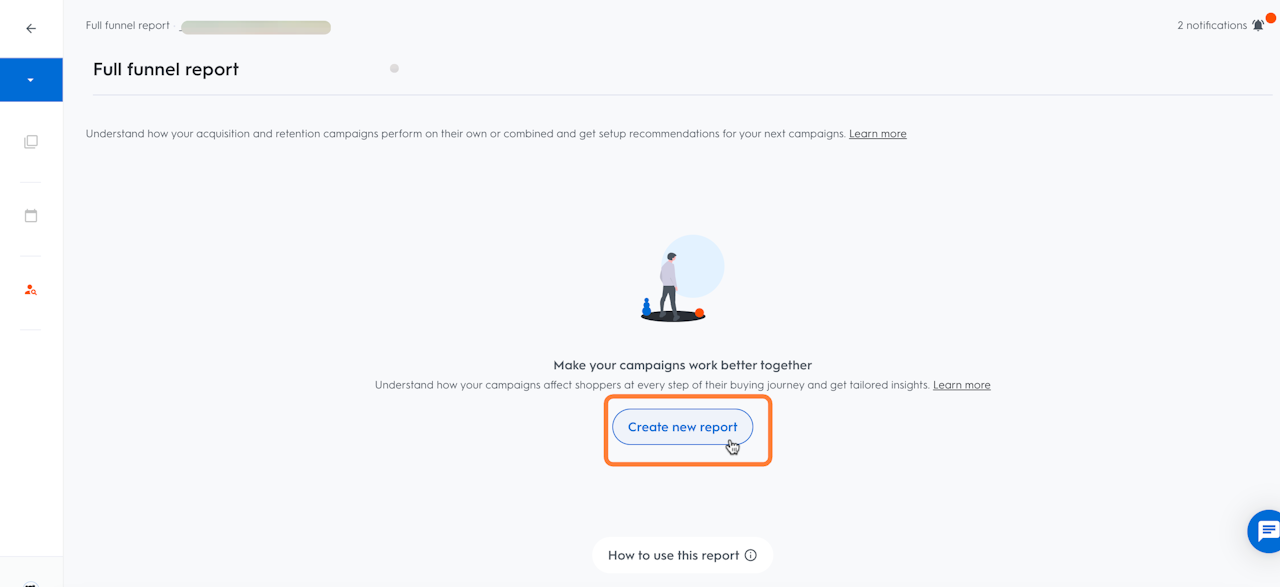Click the '2 notifications' label
This screenshot has height=587, width=1280.
pyautogui.click(x=1211, y=25)
